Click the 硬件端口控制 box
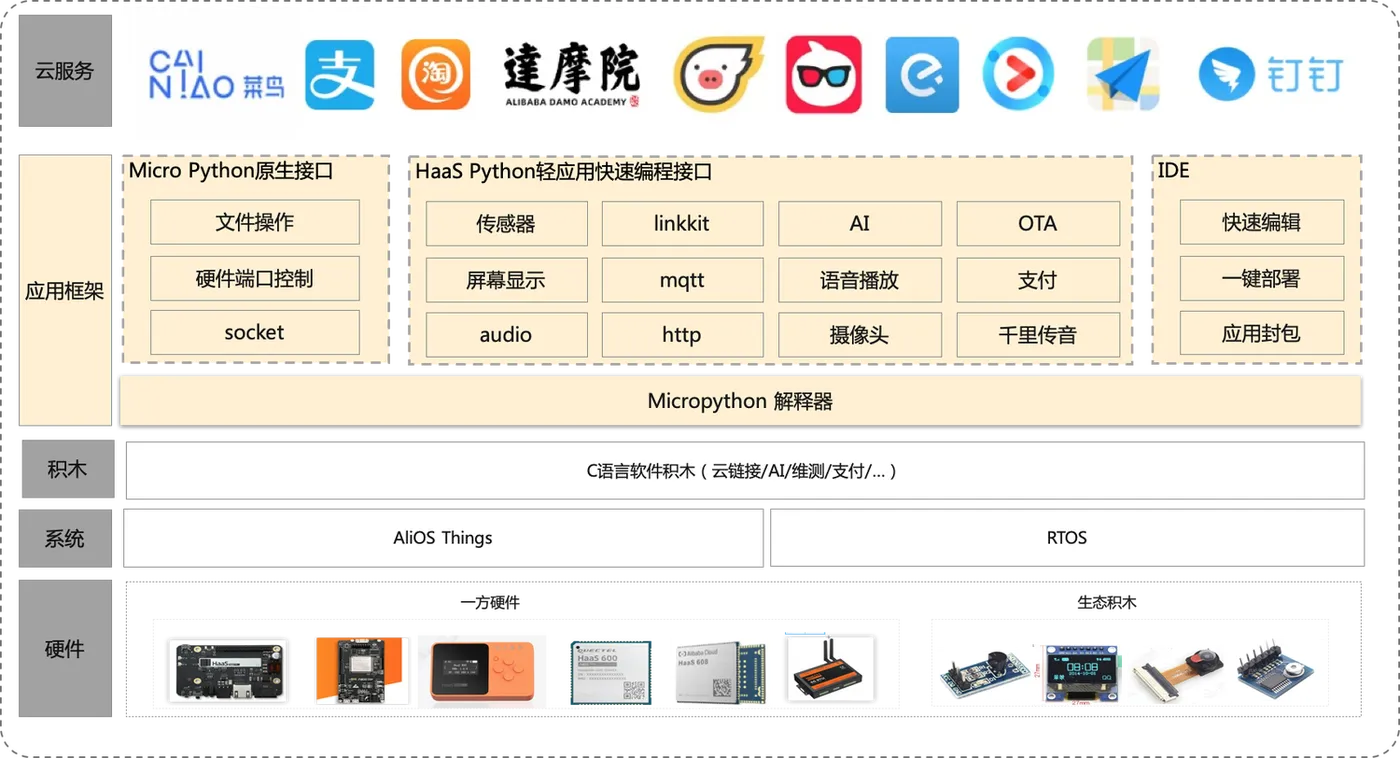1400x758 pixels. [x=255, y=278]
